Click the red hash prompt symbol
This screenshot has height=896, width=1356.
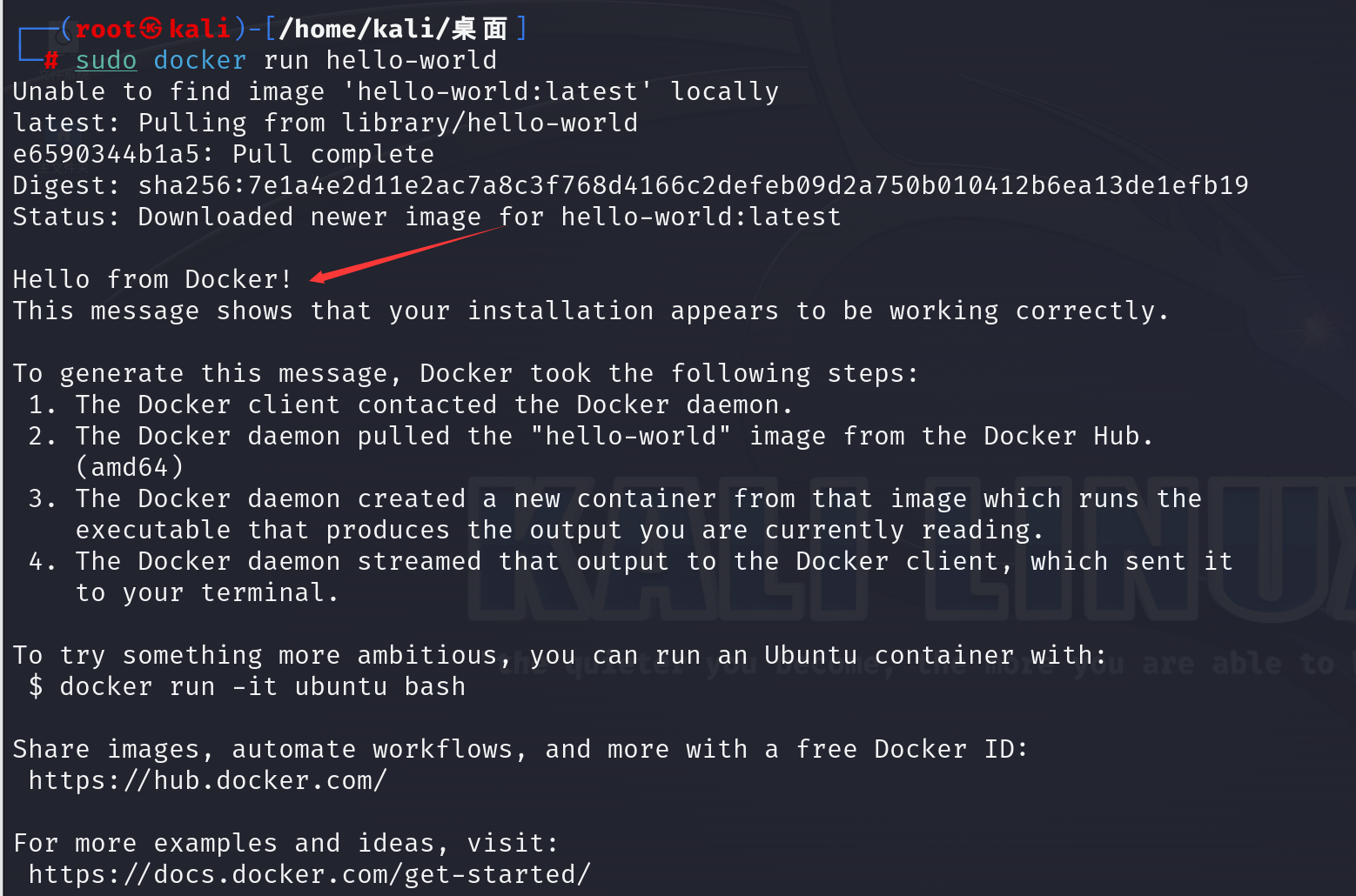point(51,61)
